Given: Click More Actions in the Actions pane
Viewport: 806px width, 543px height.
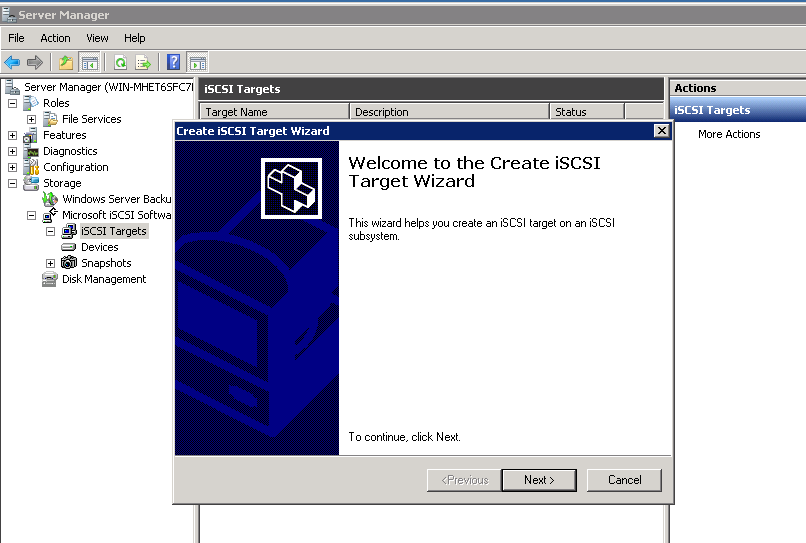Looking at the screenshot, I should 729,134.
